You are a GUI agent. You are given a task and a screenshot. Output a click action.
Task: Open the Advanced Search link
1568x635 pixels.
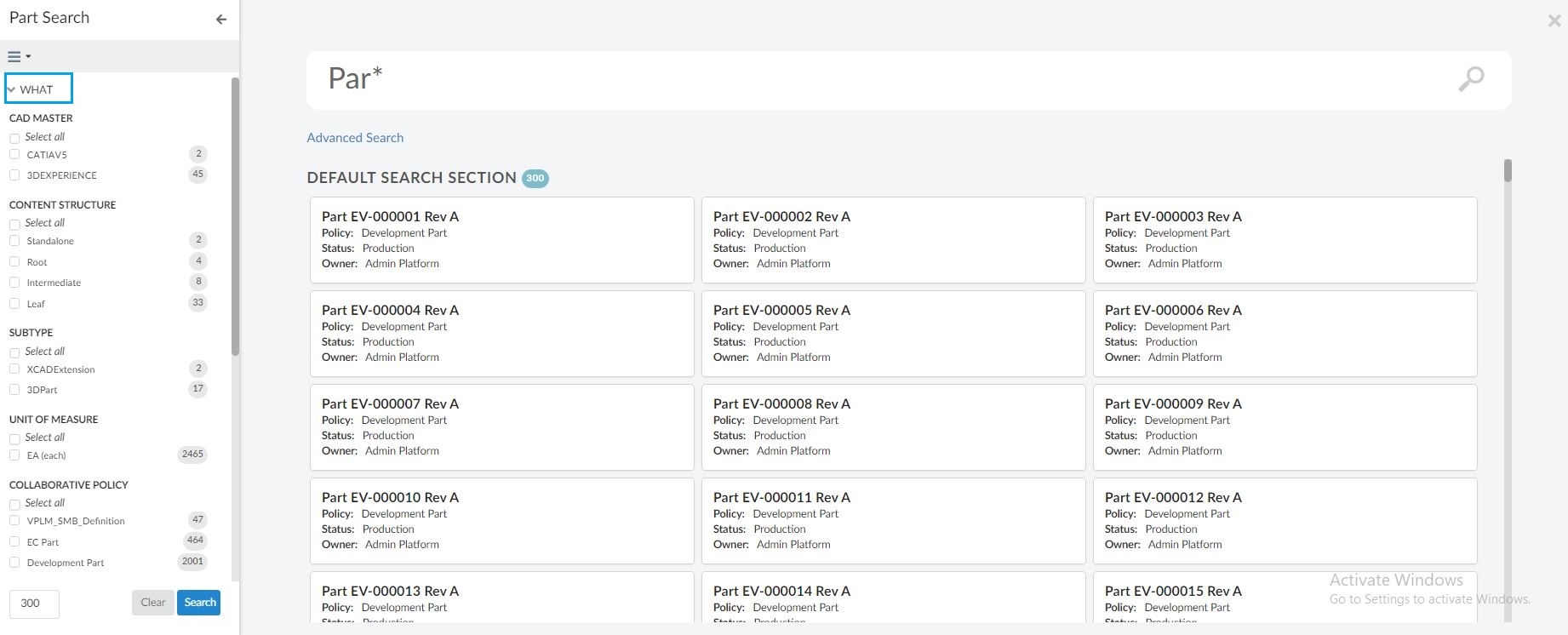click(x=355, y=138)
